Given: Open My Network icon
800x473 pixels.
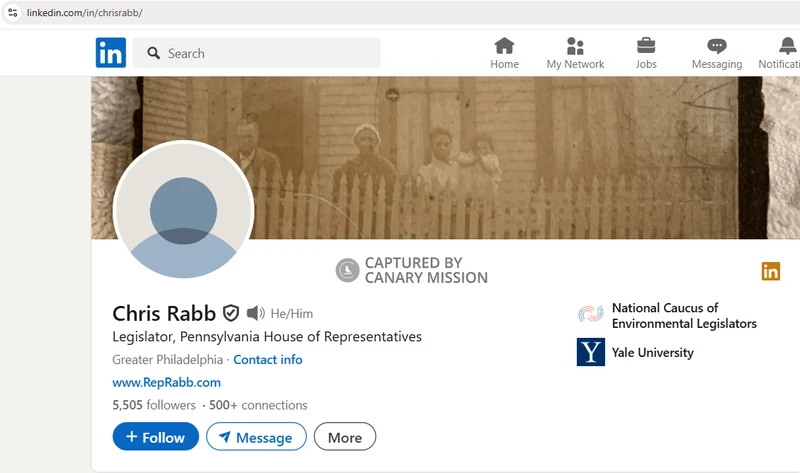Looking at the screenshot, I should [575, 46].
